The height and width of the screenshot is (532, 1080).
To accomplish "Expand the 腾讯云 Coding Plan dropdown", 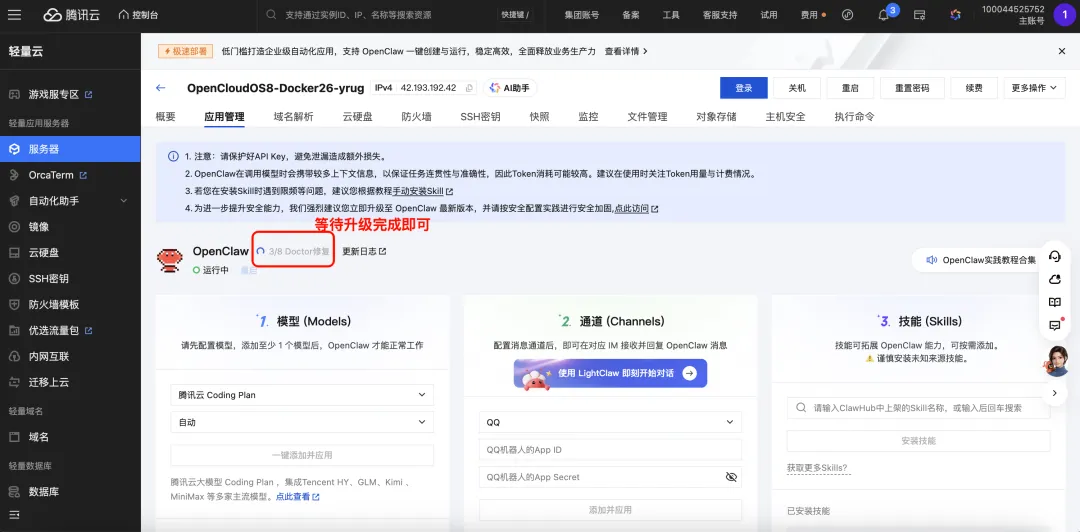I will [x=302, y=395].
